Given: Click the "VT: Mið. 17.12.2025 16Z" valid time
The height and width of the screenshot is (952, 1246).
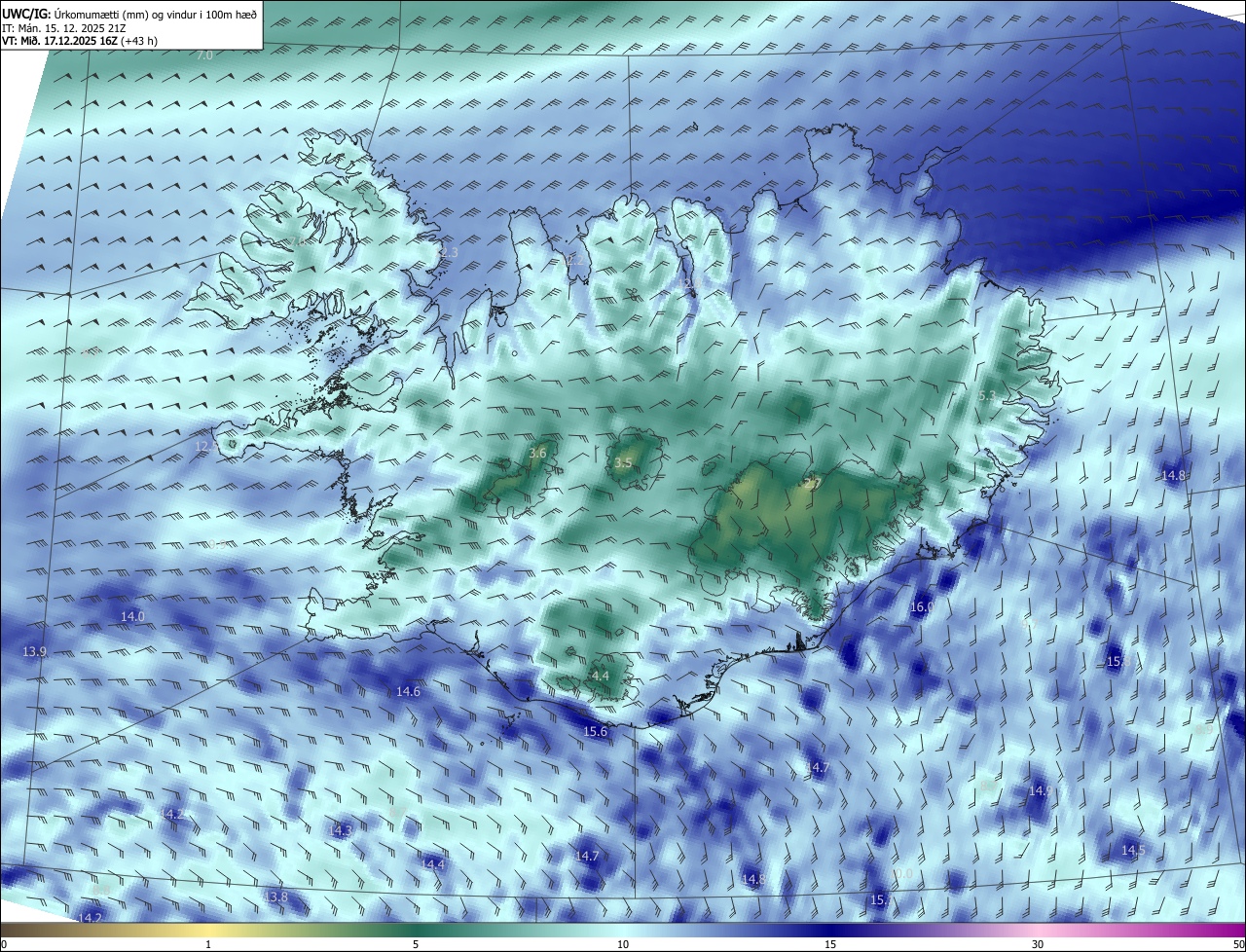Looking at the screenshot, I should click(60, 41).
